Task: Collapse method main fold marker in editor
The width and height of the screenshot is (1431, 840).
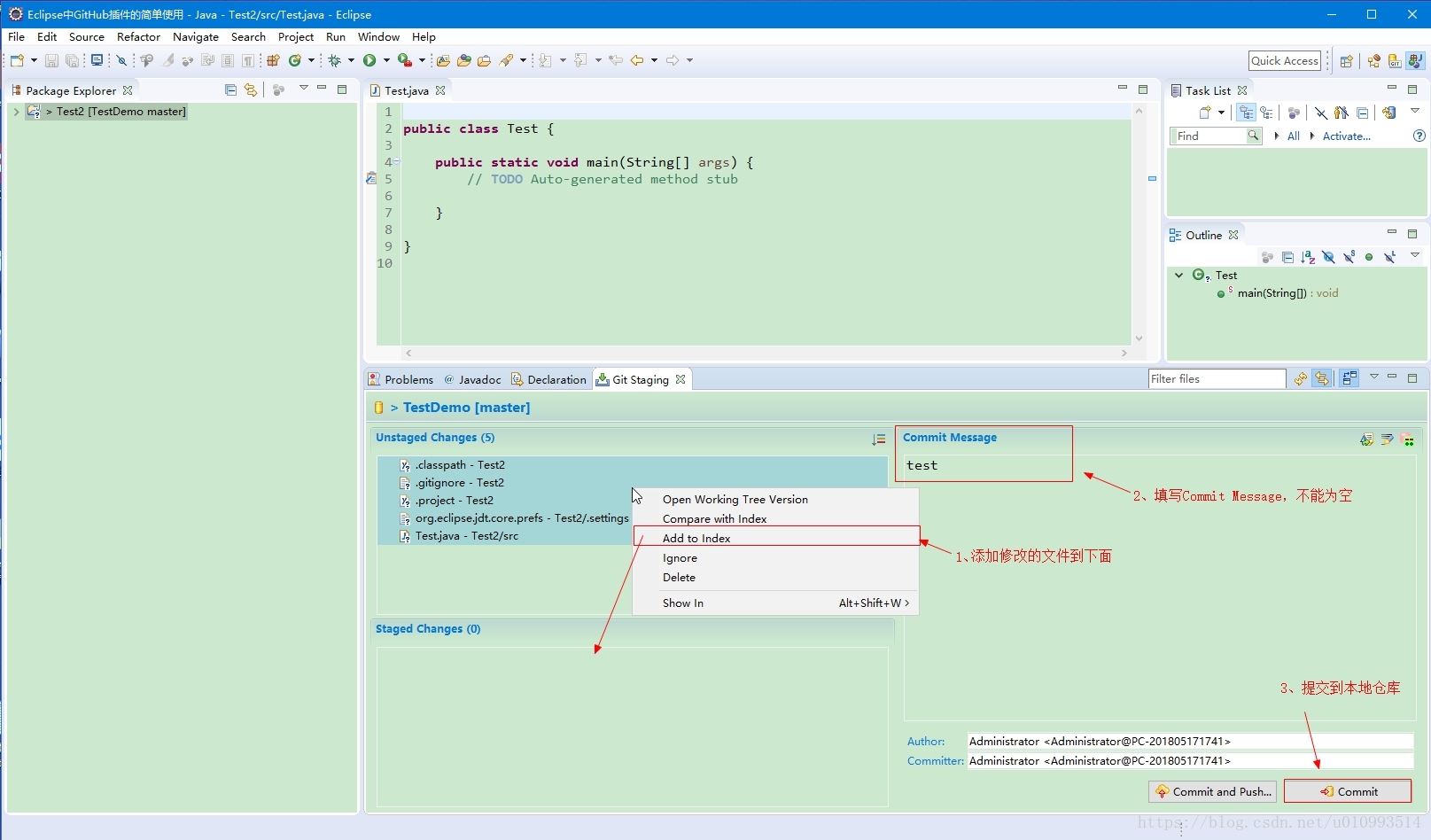Action: pos(396,161)
